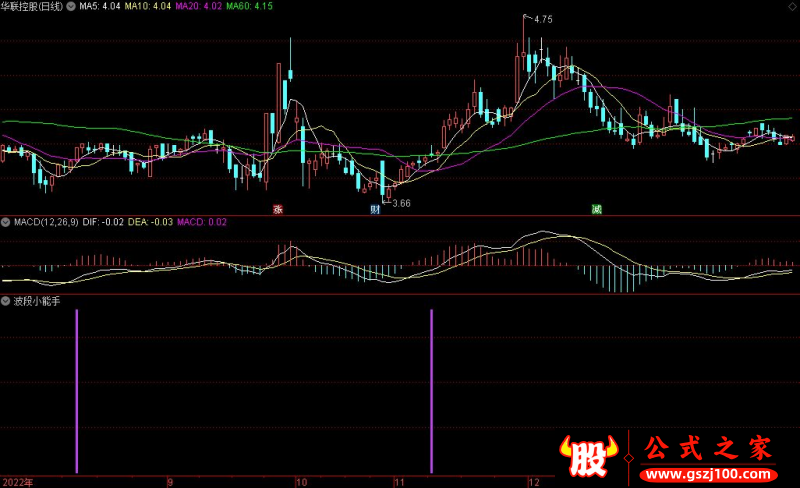This screenshot has height=488, width=800.
Task: Select the MA5: 4.04 indicator label
Action: 98,6
